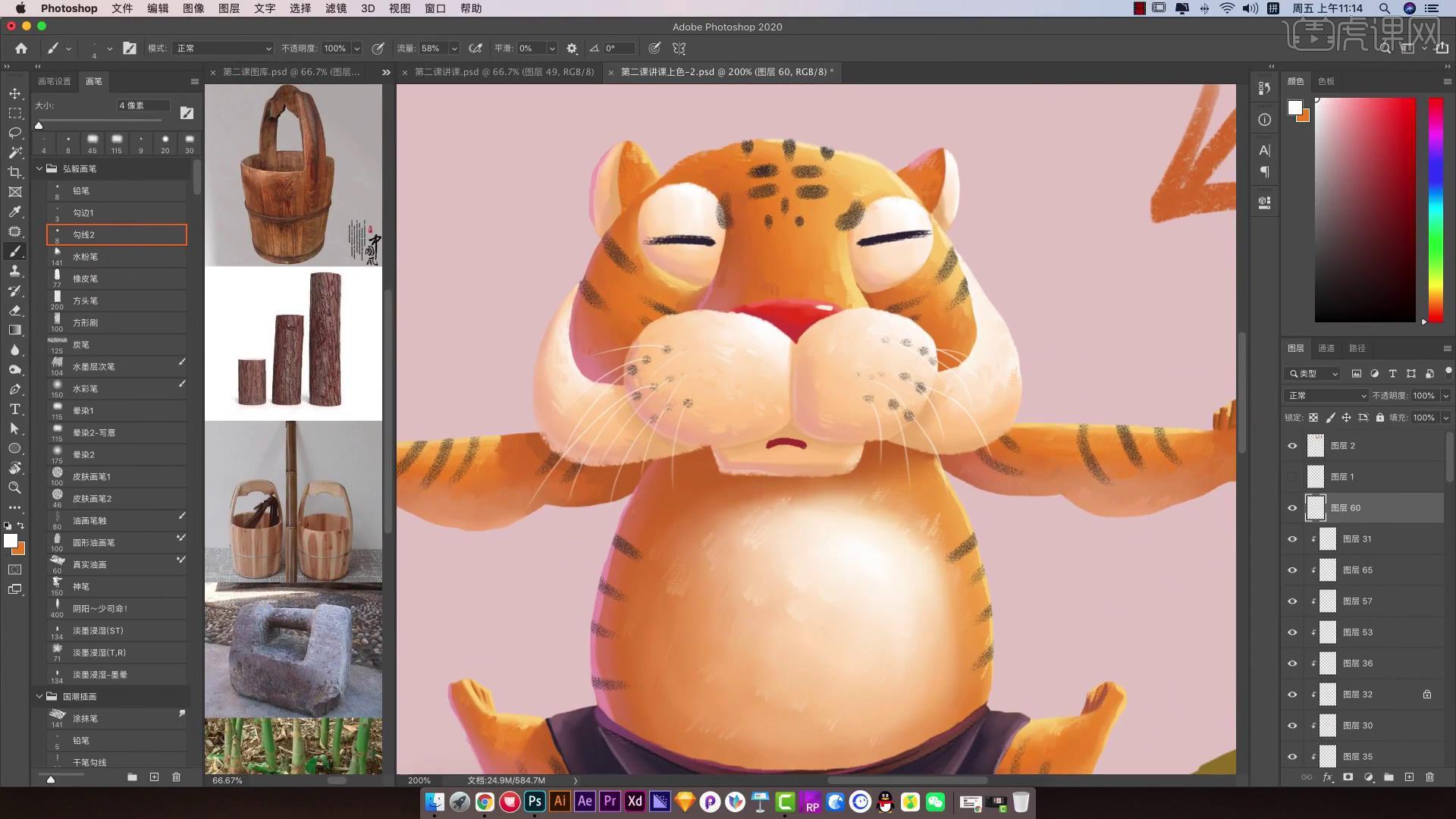Open layer blend mode 正常 dropdown

coord(1326,395)
